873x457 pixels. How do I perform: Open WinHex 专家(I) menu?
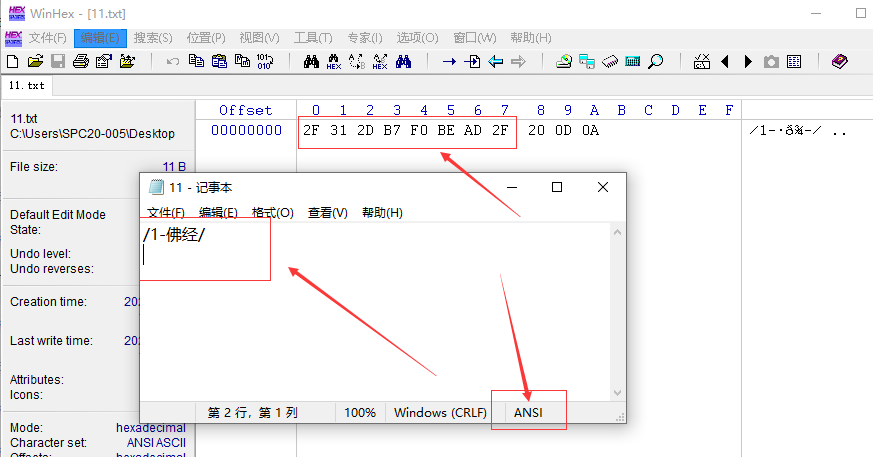[365, 38]
